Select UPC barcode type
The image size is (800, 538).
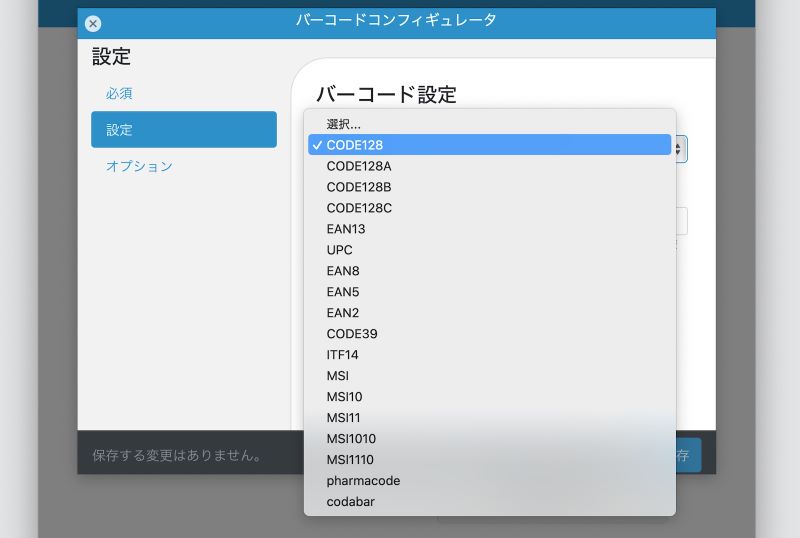pyautogui.click(x=489, y=250)
